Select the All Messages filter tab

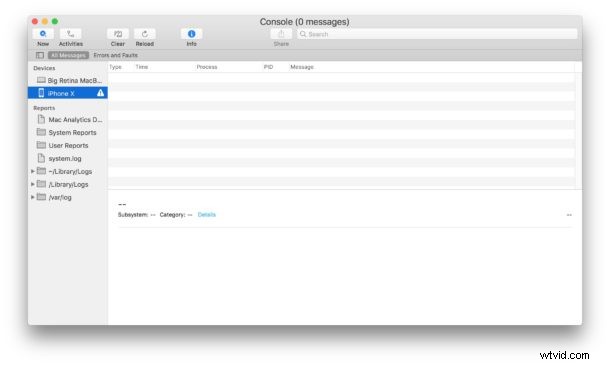pos(68,55)
